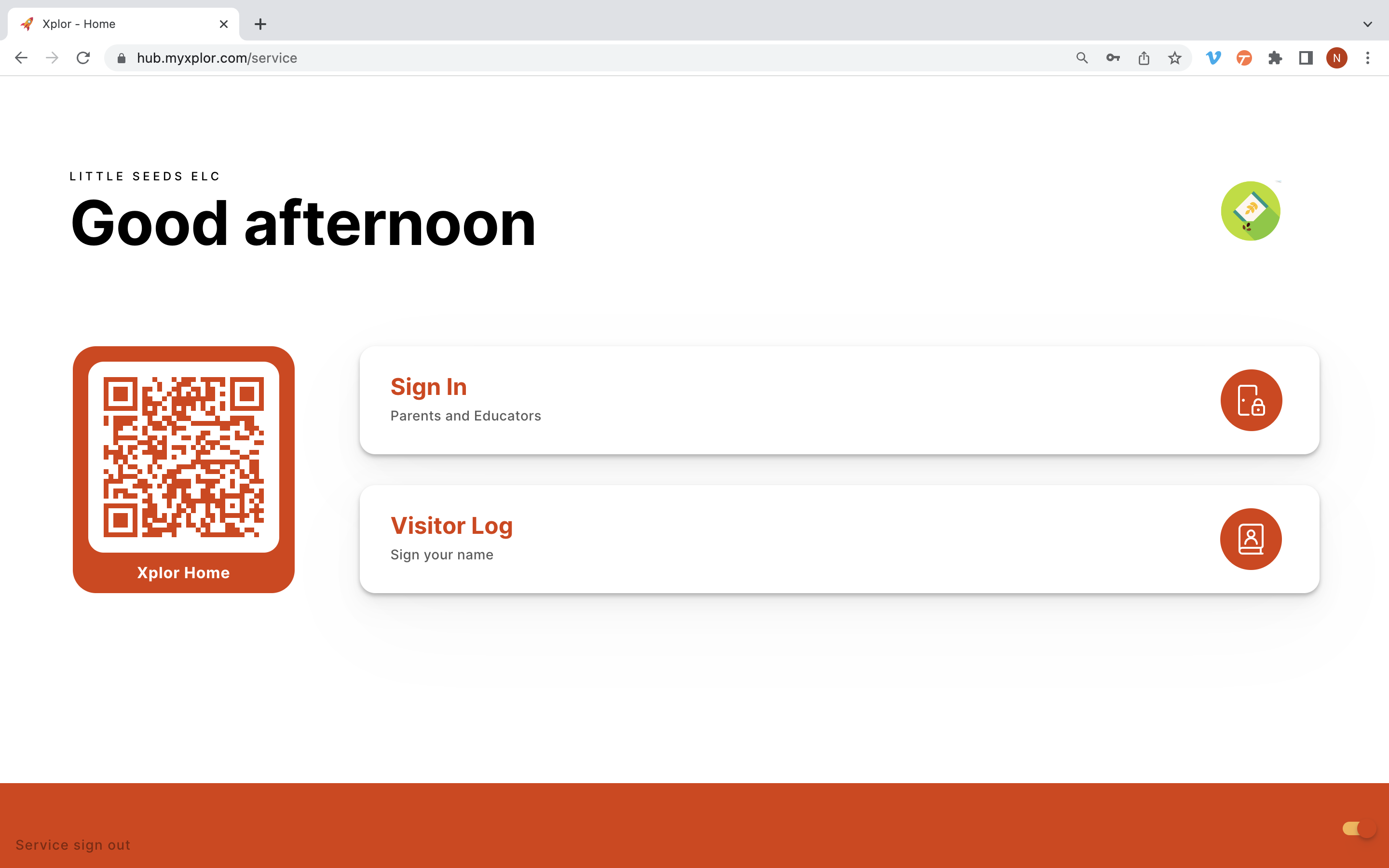The width and height of the screenshot is (1389, 868).
Task: Click the Visitor Log contact book icon
Action: tap(1251, 539)
